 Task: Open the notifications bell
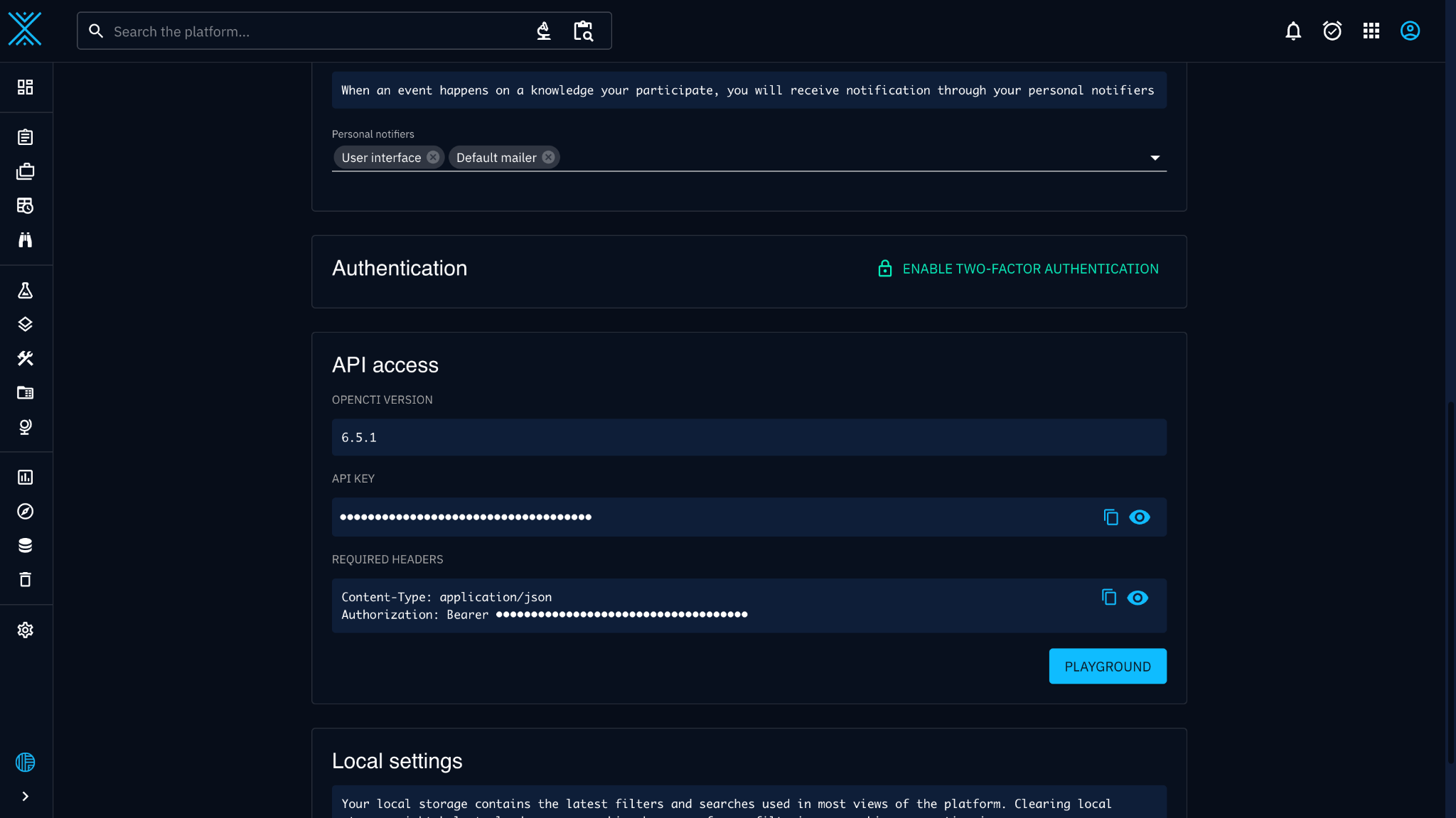pyautogui.click(x=1293, y=31)
